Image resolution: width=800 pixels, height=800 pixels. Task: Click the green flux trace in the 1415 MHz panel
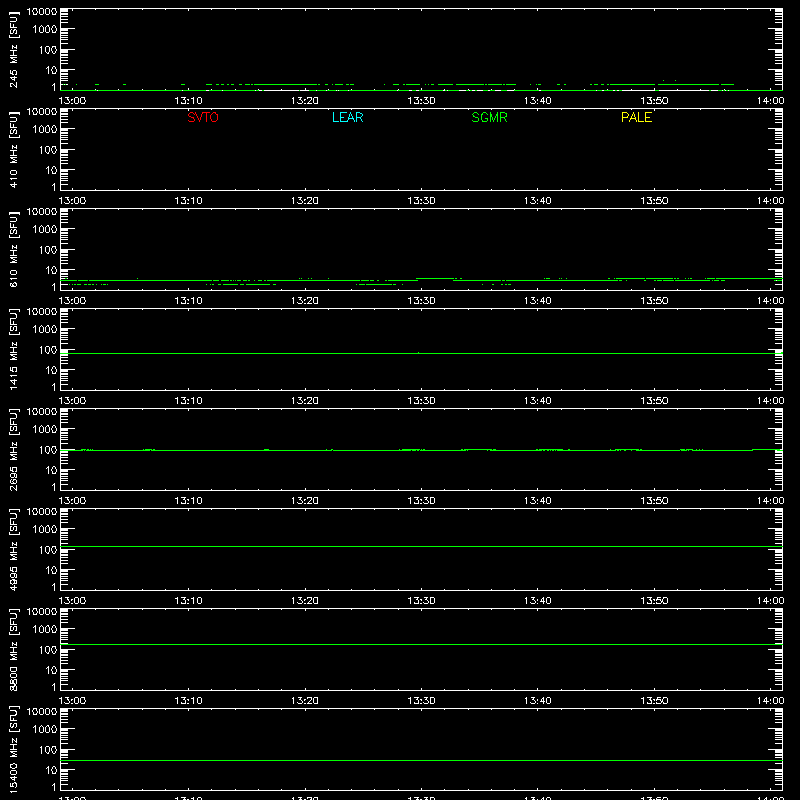[421, 353]
